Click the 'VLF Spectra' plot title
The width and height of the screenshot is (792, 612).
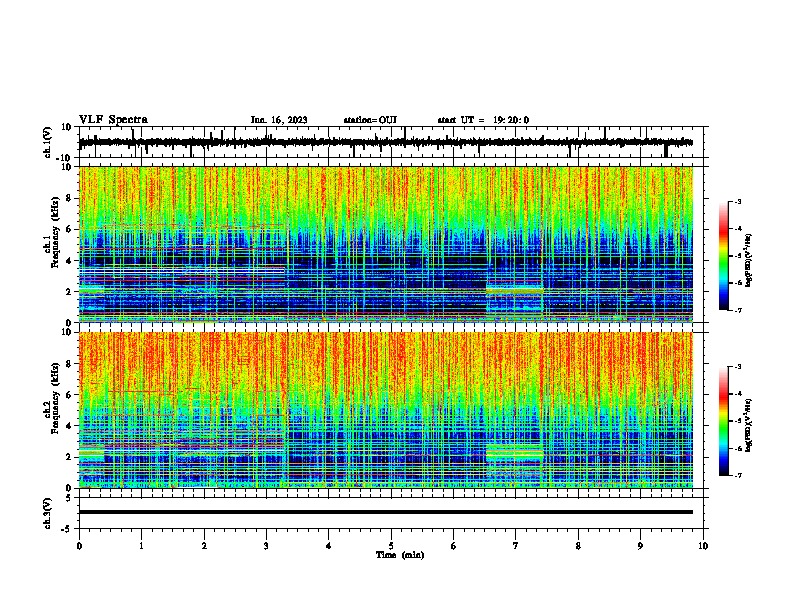(x=114, y=119)
